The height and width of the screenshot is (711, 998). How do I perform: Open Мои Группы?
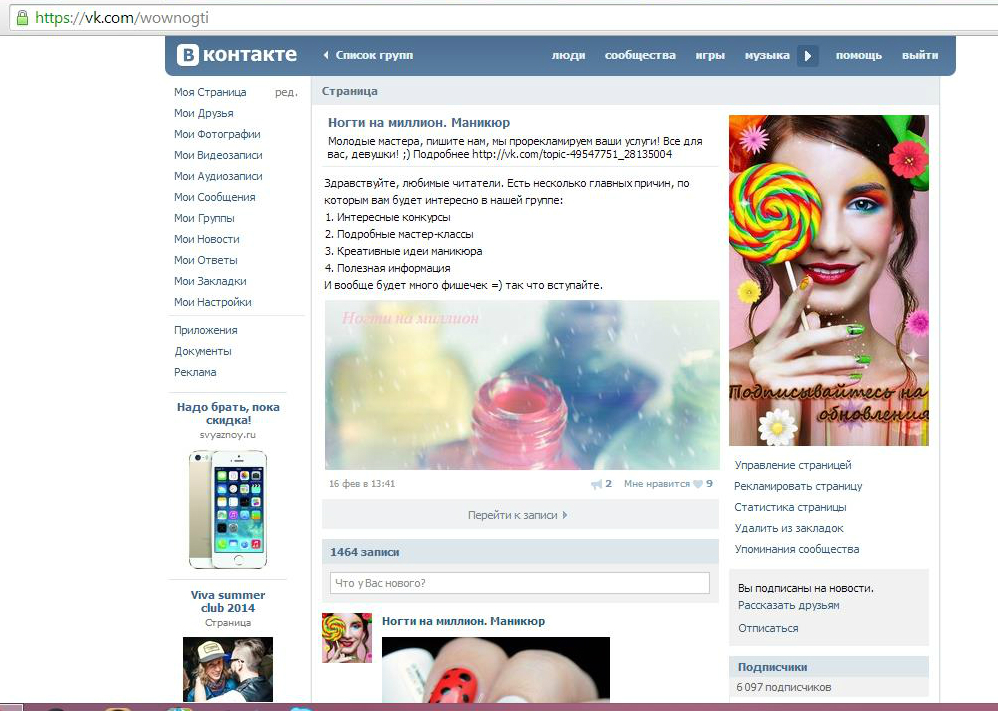click(x=204, y=218)
